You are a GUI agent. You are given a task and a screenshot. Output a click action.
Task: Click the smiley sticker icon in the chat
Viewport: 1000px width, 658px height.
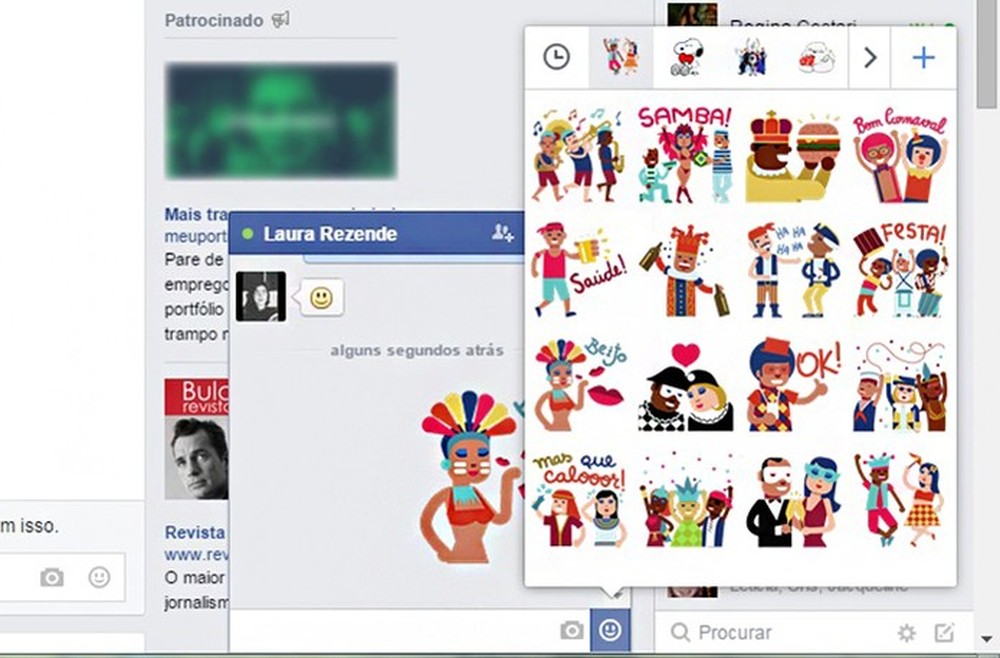pos(609,631)
